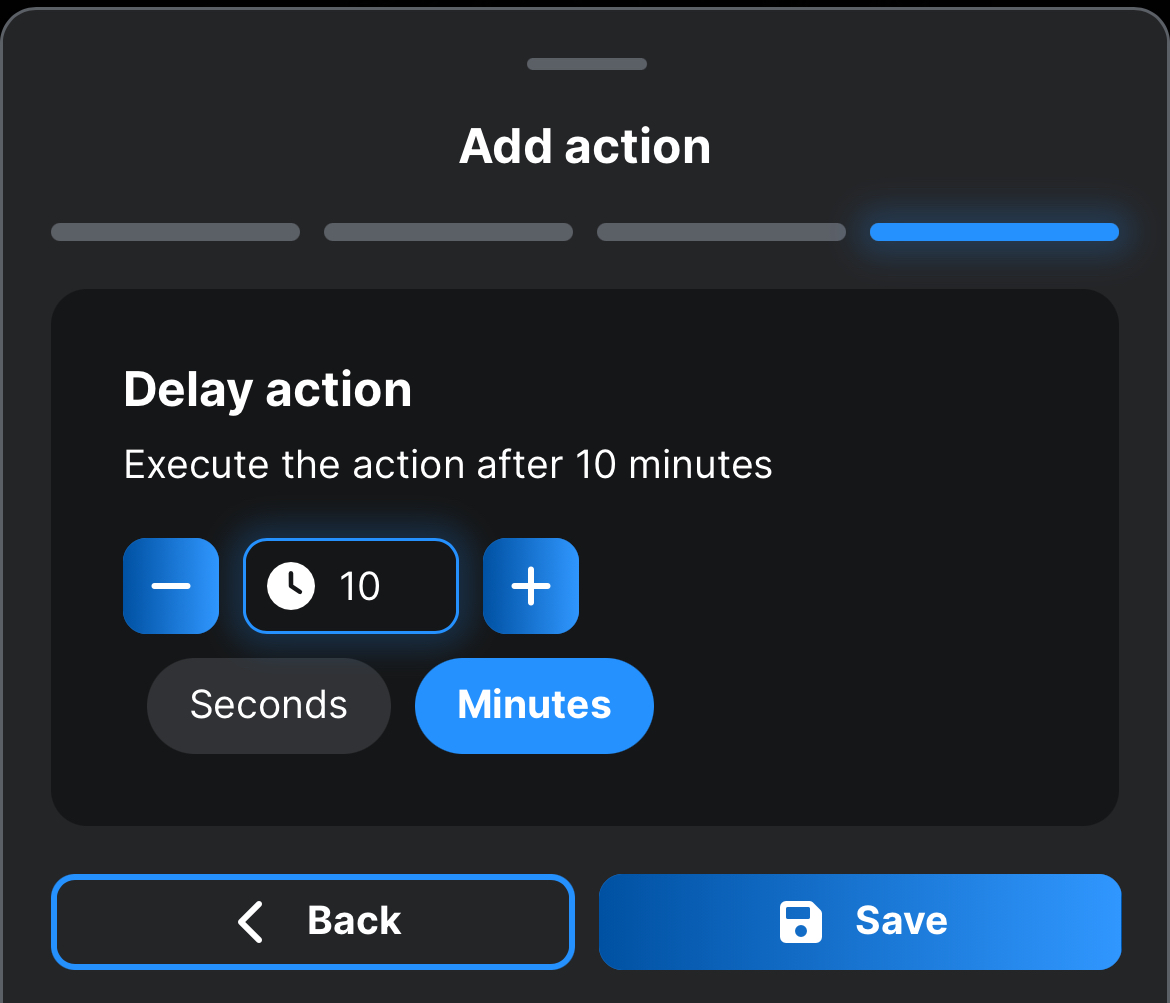Click the word Save on the Save button
This screenshot has height=1003, width=1170.
[901, 922]
